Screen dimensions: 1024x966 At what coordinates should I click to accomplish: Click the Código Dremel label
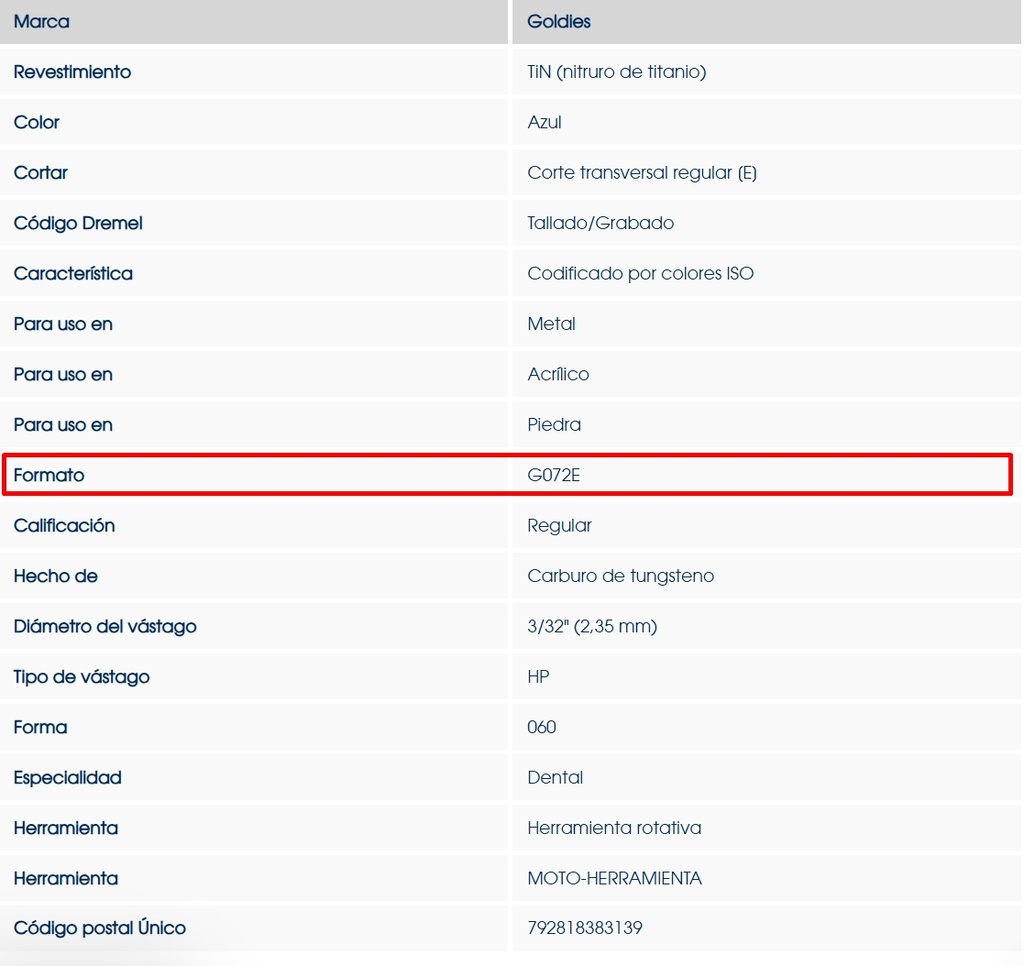78,223
